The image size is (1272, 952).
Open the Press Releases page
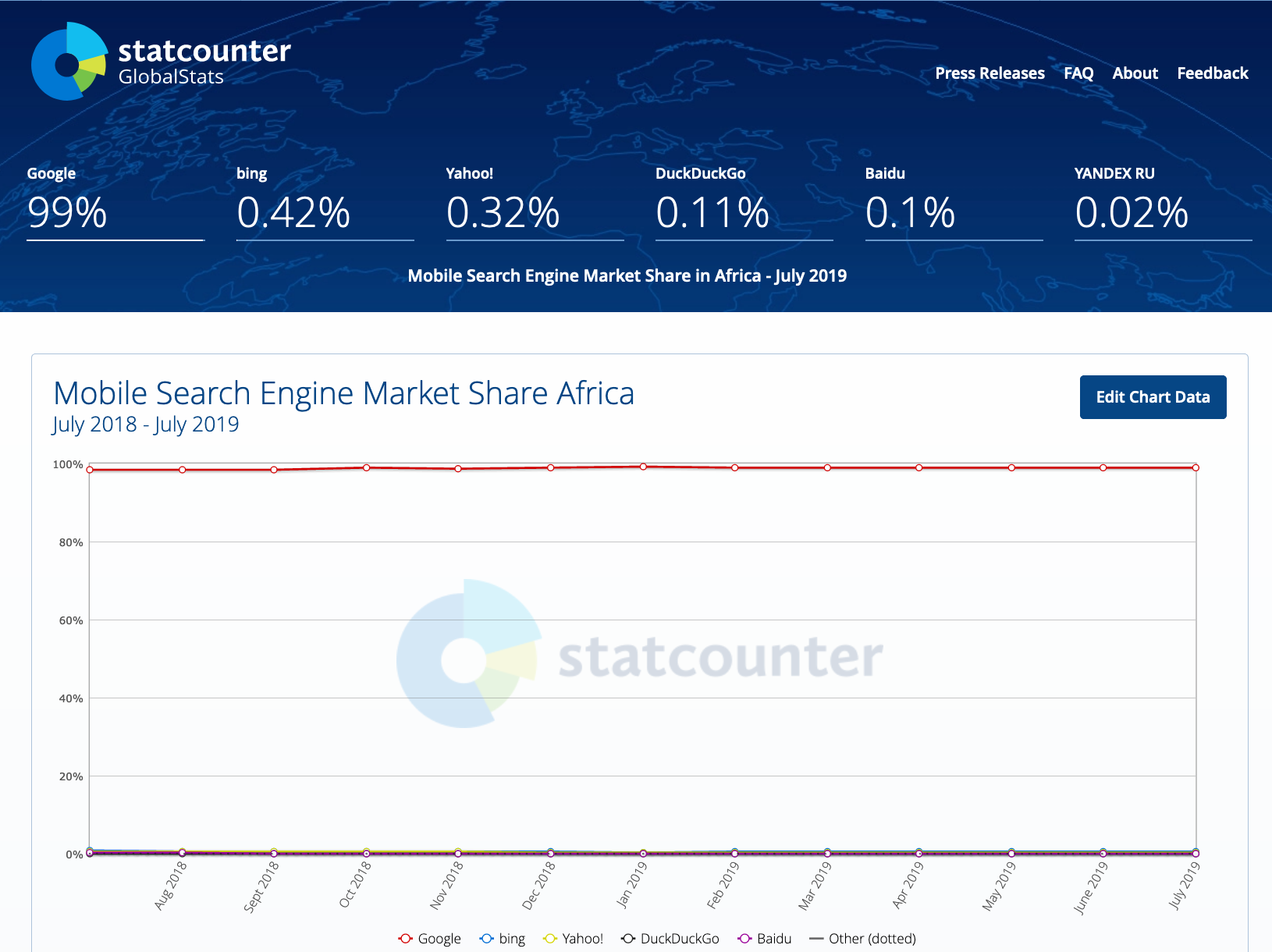coord(990,73)
